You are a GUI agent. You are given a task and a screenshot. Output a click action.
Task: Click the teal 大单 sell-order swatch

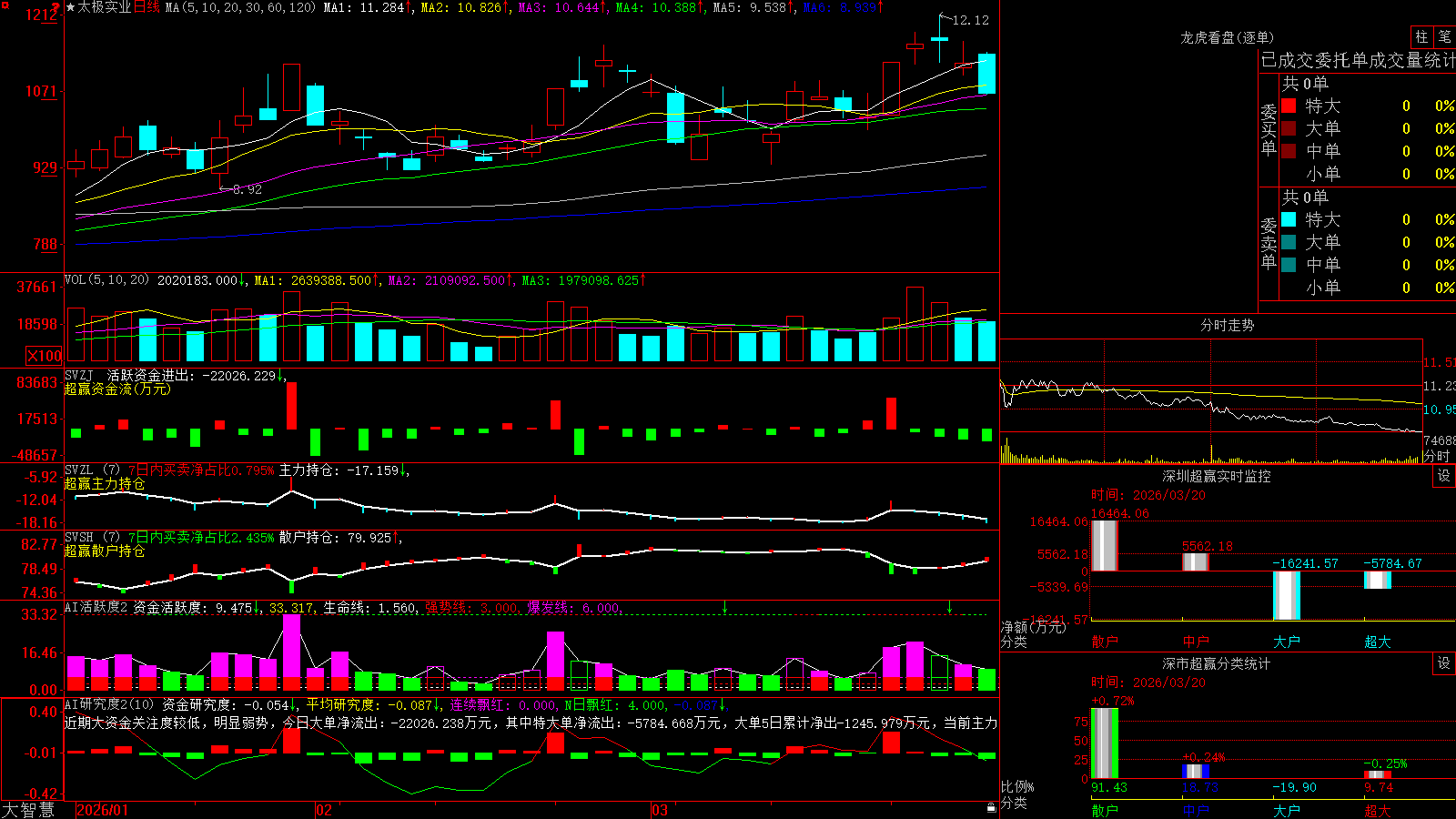[x=1289, y=242]
